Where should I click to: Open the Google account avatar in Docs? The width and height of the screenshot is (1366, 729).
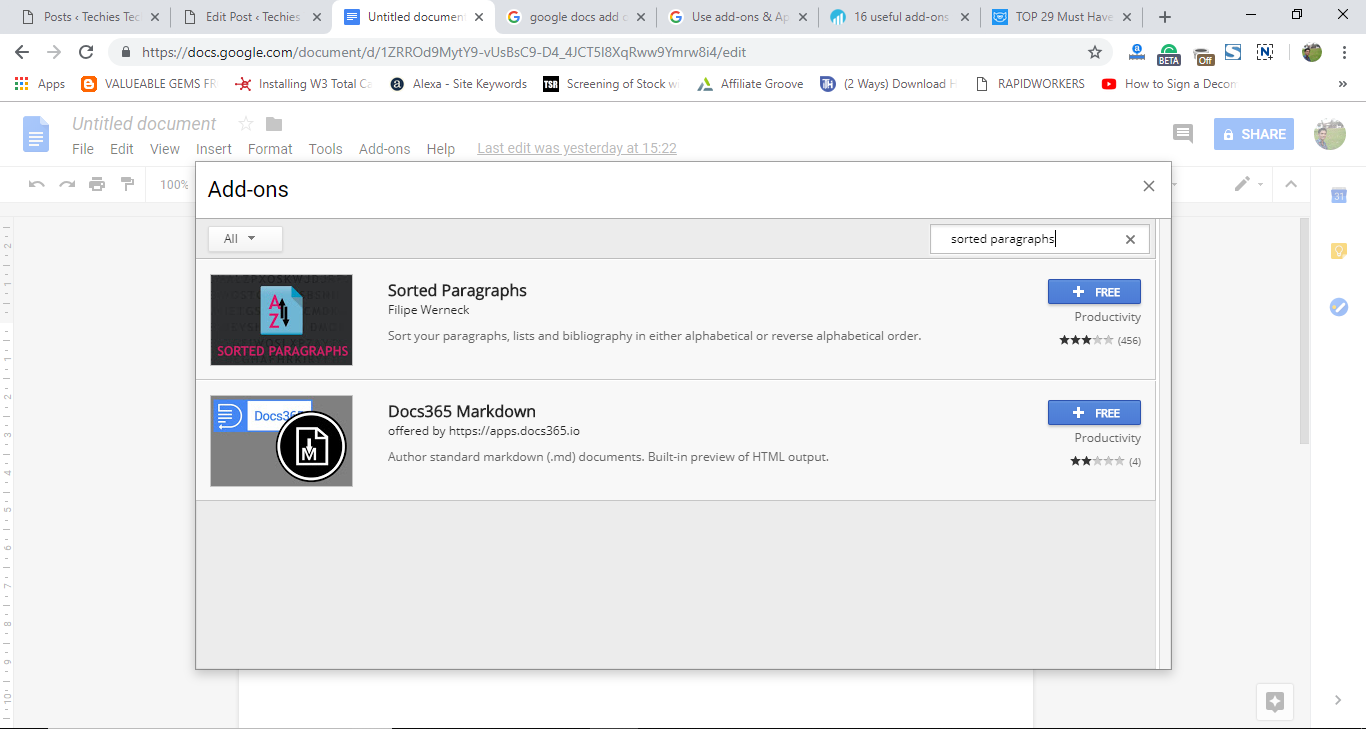pyautogui.click(x=1330, y=134)
